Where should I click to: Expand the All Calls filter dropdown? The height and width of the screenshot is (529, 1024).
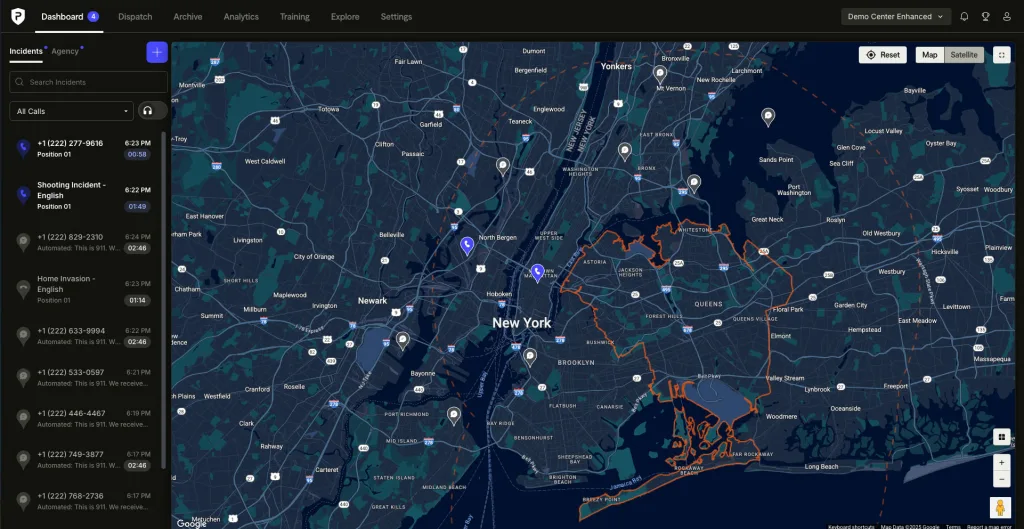[x=71, y=111]
